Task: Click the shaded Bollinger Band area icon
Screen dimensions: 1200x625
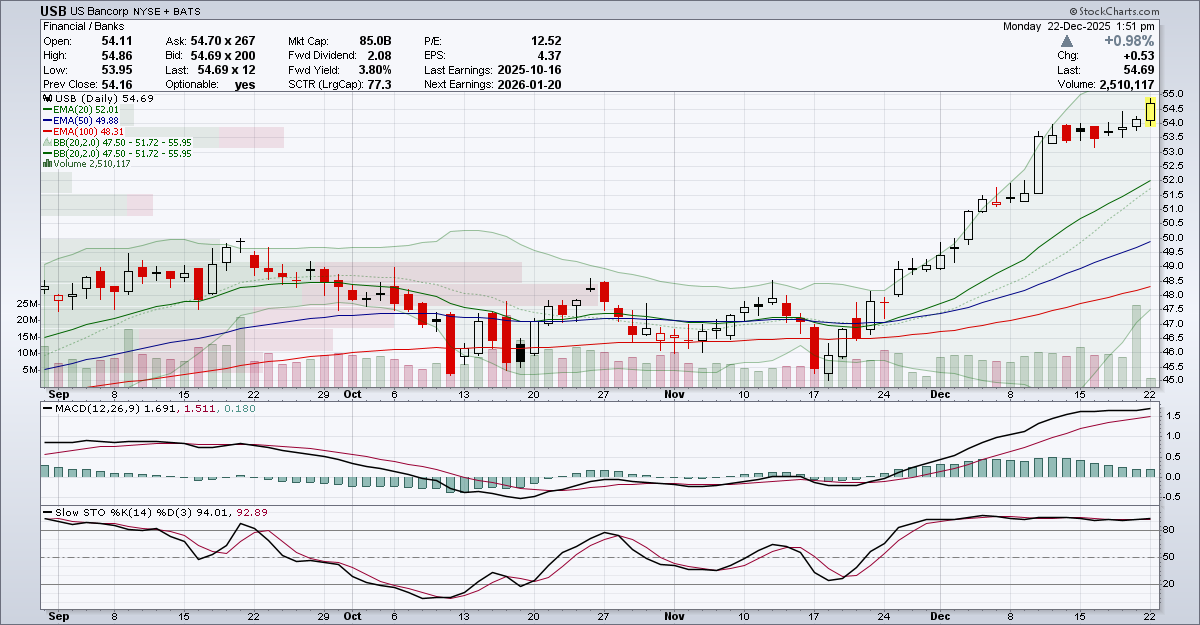Action: 46,142
